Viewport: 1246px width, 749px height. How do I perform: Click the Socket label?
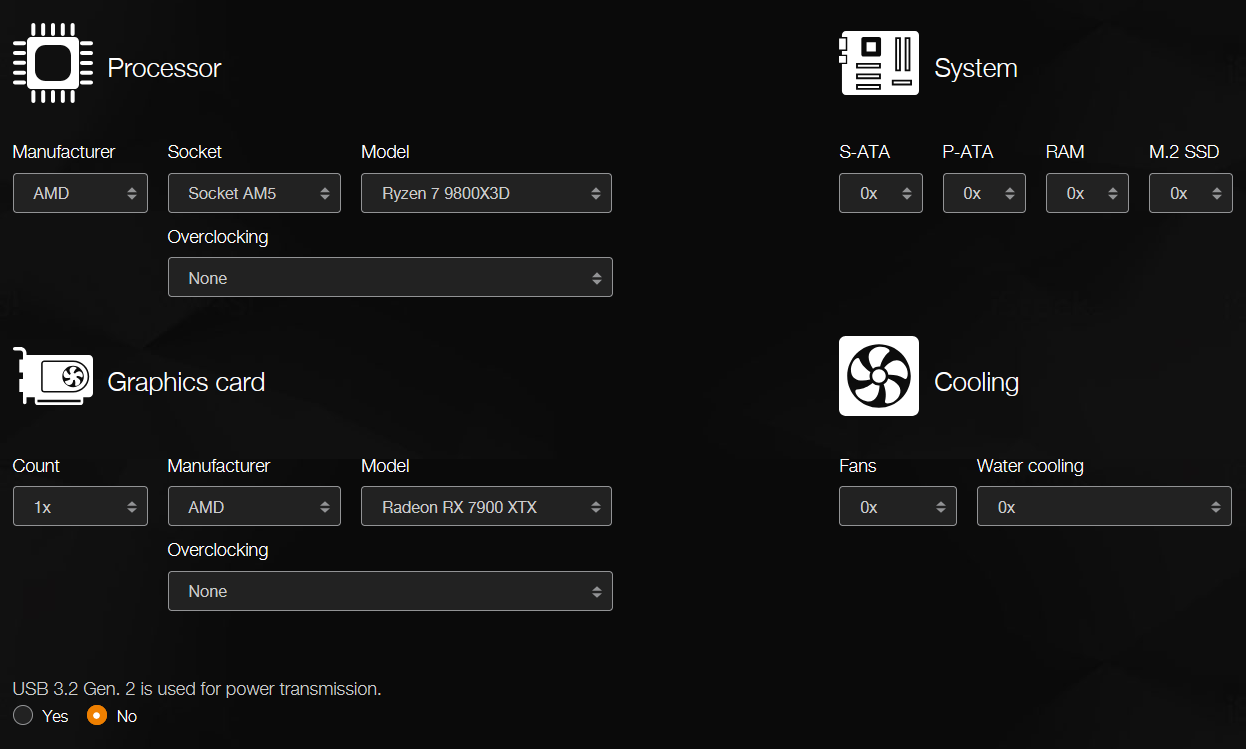tap(195, 152)
